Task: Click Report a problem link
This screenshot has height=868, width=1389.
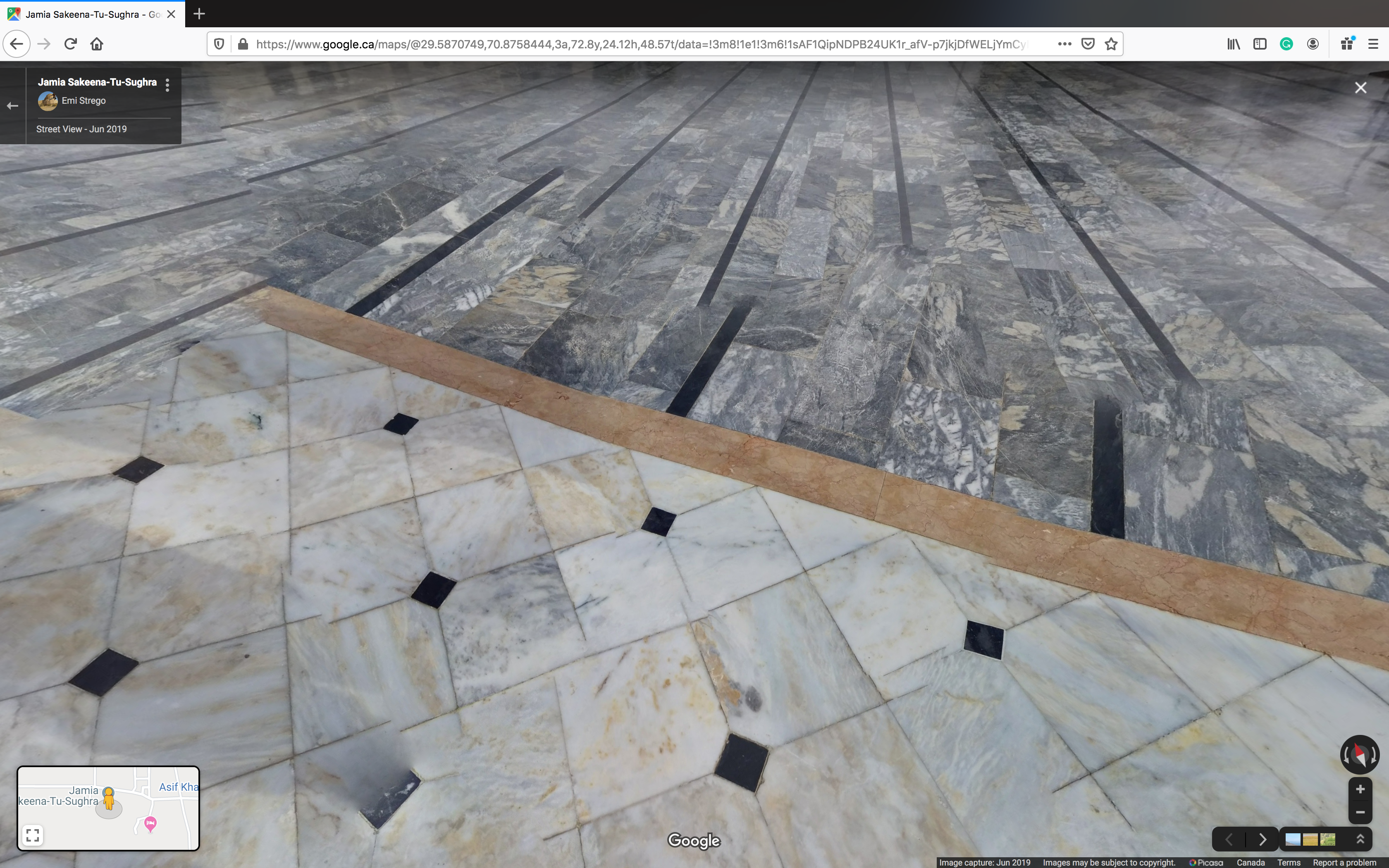Action: 1344,862
